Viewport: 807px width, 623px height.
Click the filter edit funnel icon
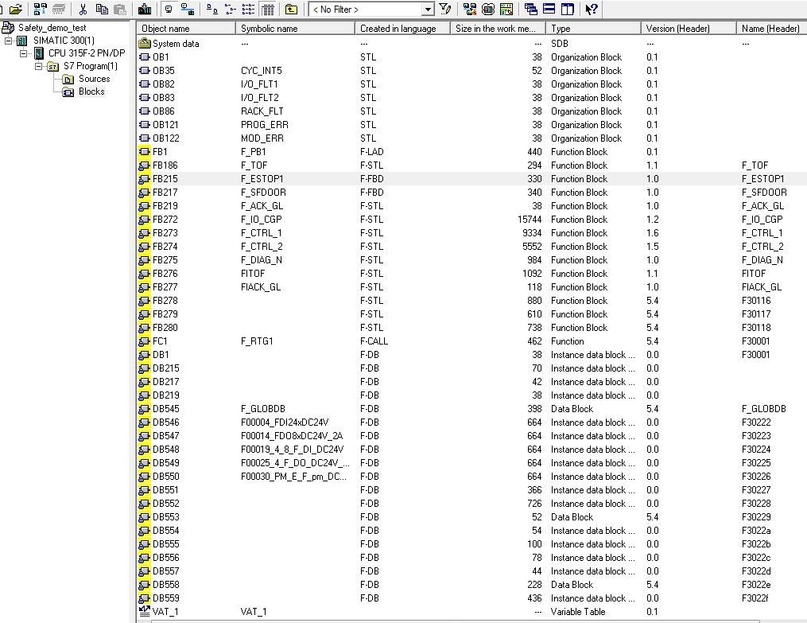[446, 9]
